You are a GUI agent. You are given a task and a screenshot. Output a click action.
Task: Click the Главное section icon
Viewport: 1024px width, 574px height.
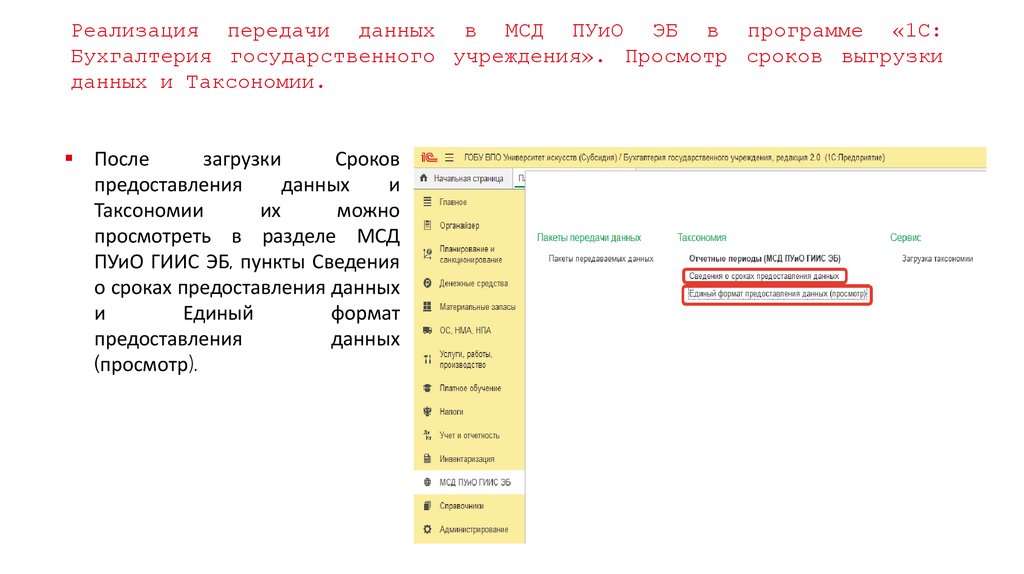point(427,202)
